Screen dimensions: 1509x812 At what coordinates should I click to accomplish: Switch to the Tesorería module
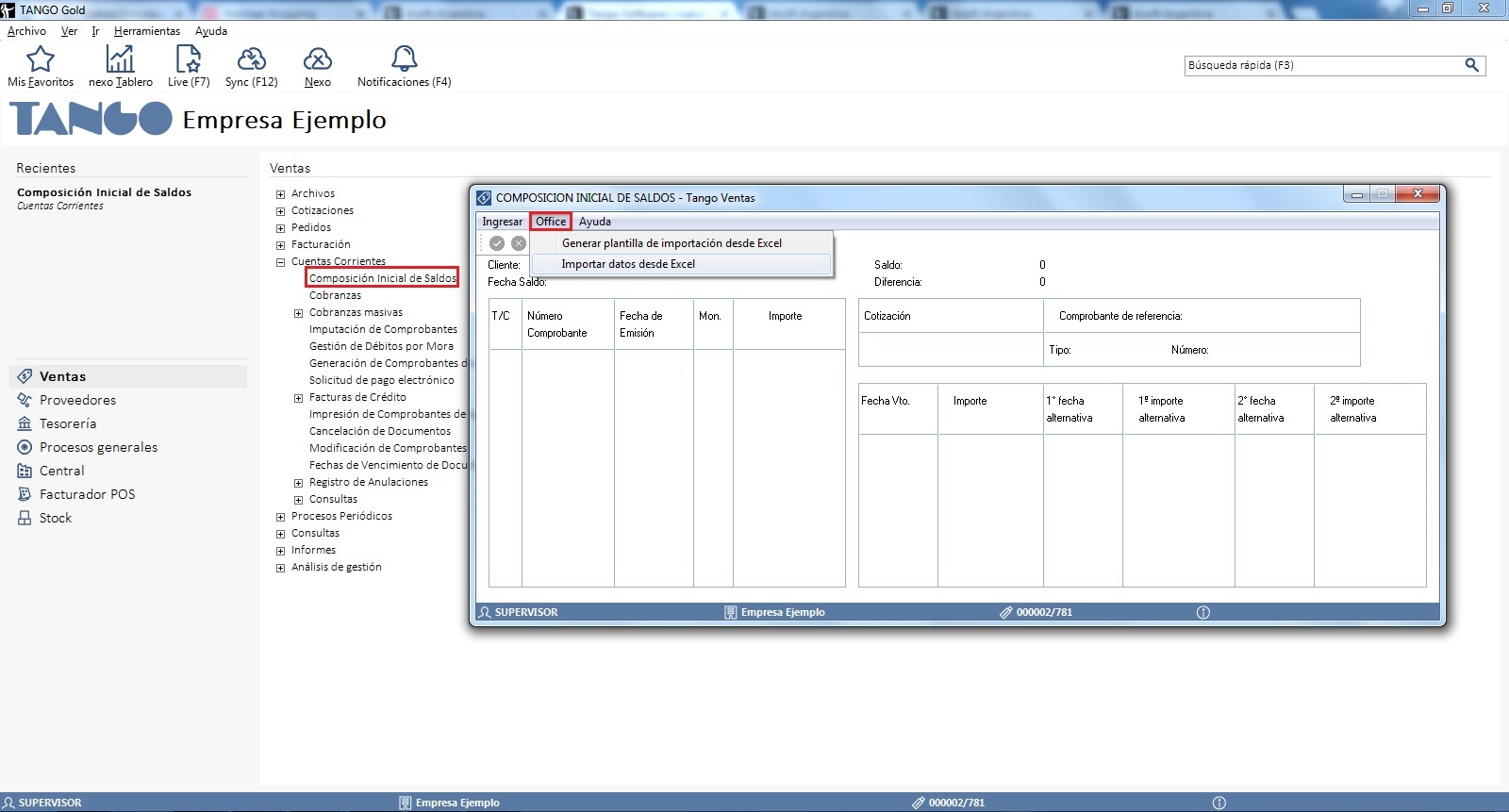point(68,423)
